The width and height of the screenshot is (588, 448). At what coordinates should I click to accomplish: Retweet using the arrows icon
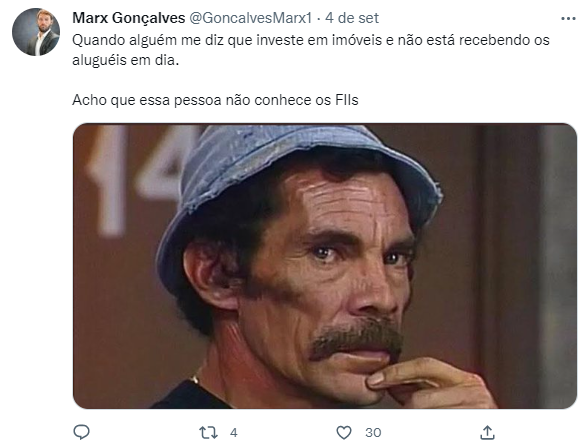(208, 433)
